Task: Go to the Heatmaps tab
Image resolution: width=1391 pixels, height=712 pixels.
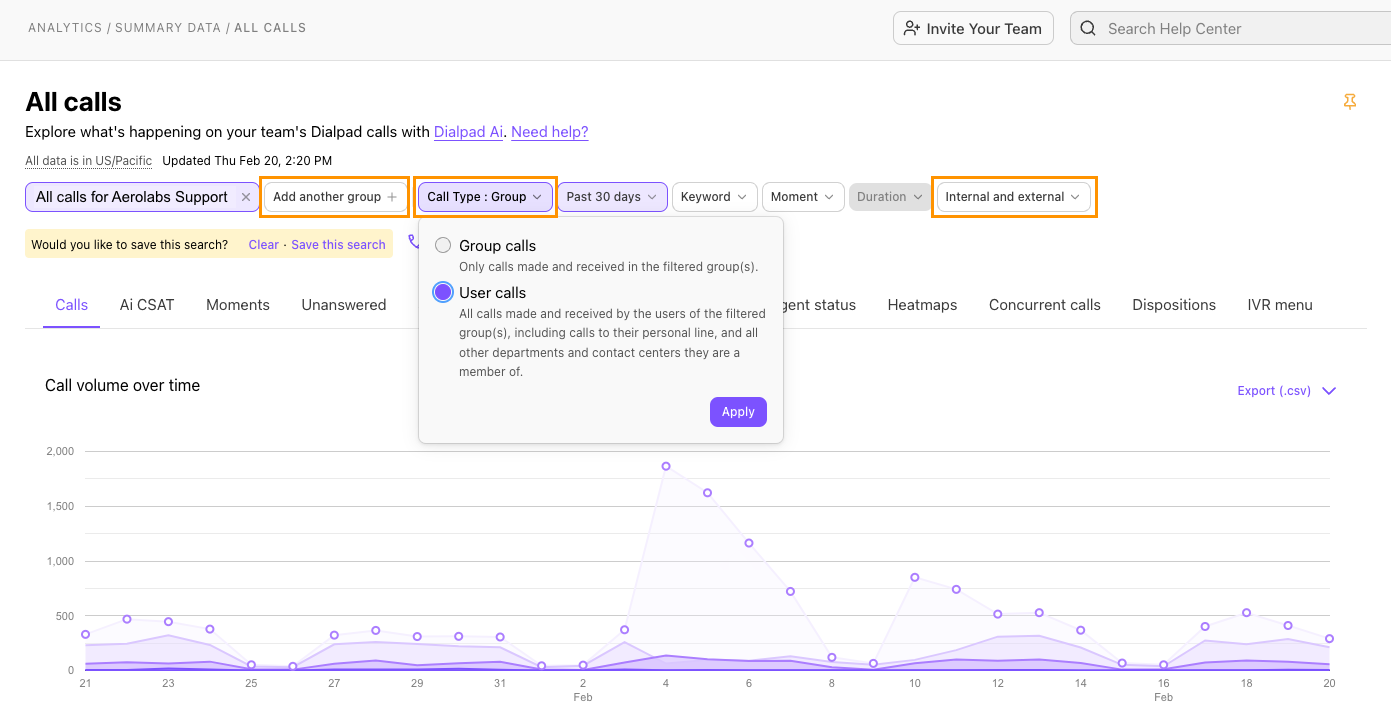Action: point(922,305)
